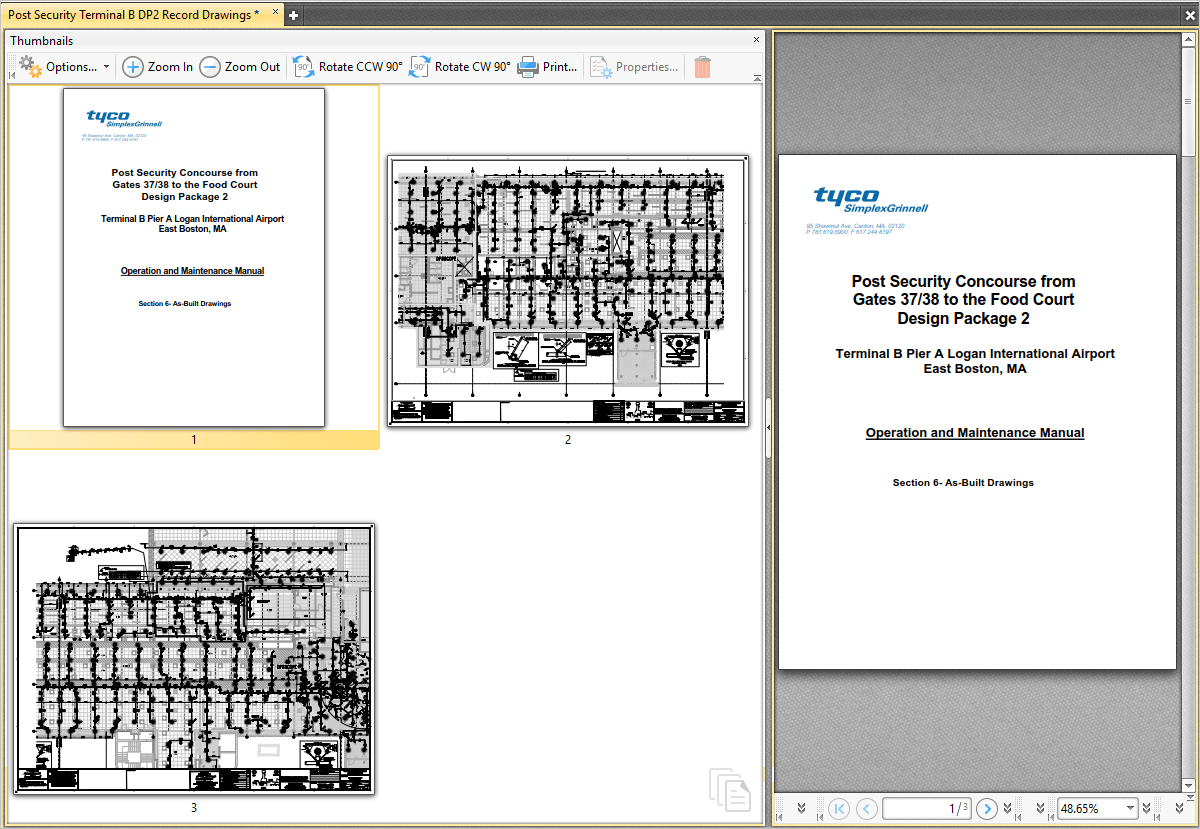
Task: Rotate page CW 90 degrees
Action: [x=419, y=67]
